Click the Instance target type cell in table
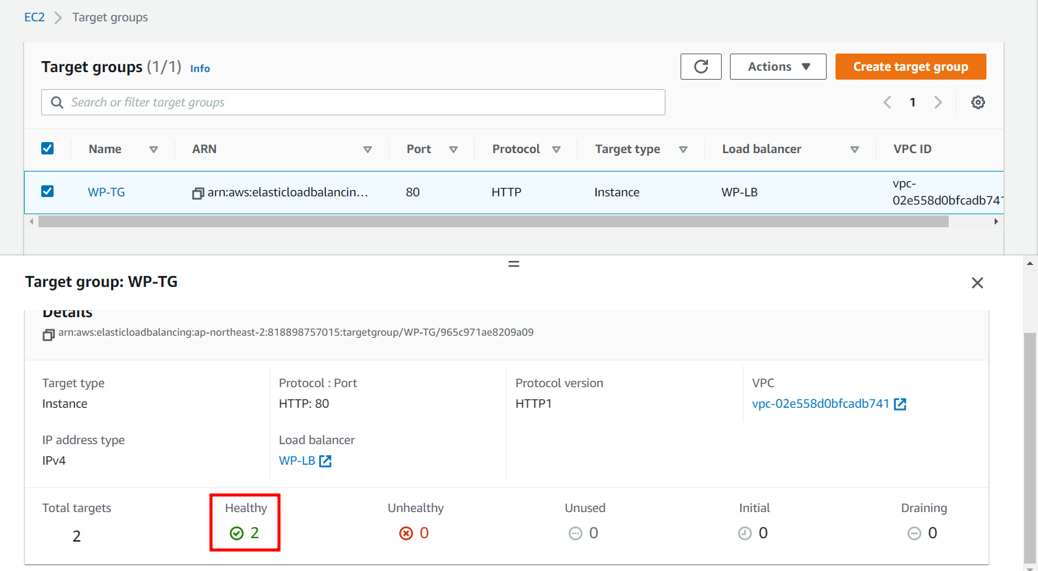The height and width of the screenshot is (571, 1038). pyautogui.click(x=616, y=193)
